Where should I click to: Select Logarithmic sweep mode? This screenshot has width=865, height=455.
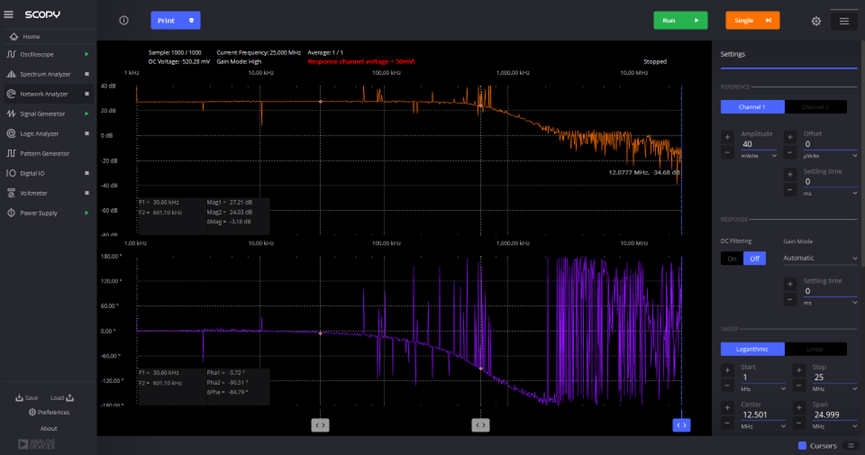(x=752, y=349)
